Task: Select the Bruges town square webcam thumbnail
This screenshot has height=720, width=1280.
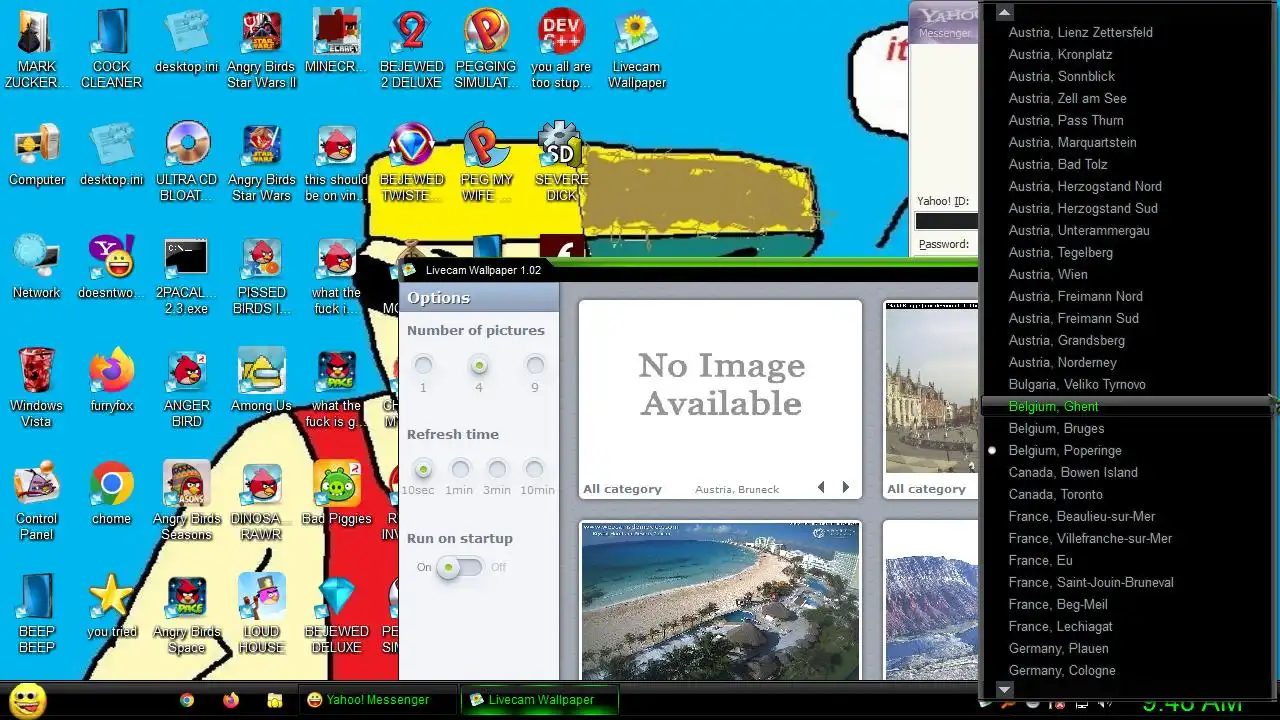Action: tap(931, 389)
